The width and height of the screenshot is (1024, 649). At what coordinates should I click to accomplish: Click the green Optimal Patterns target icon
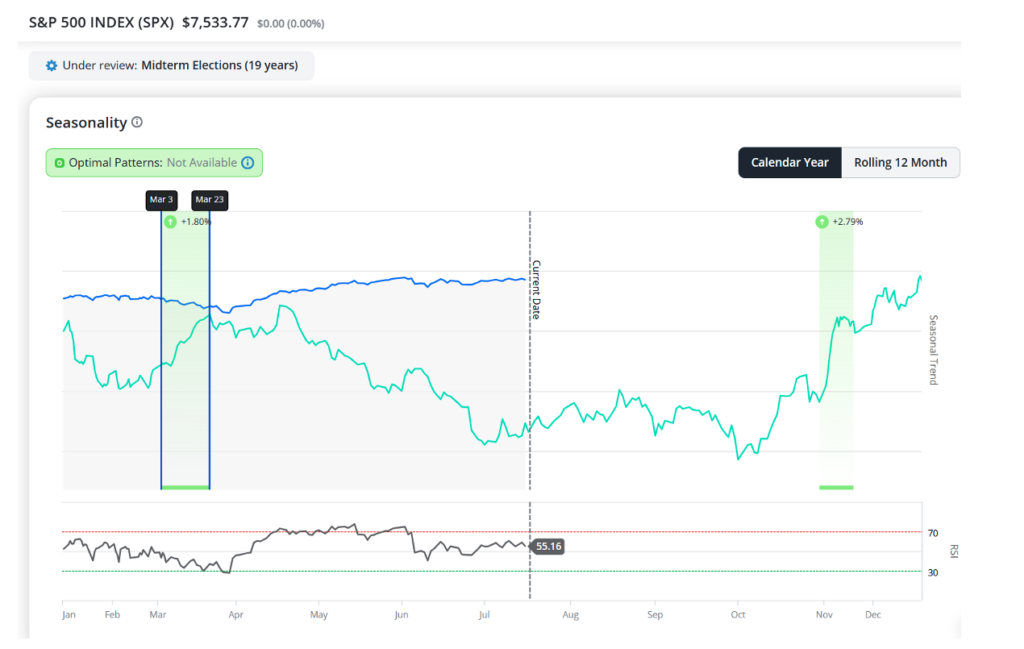point(59,163)
